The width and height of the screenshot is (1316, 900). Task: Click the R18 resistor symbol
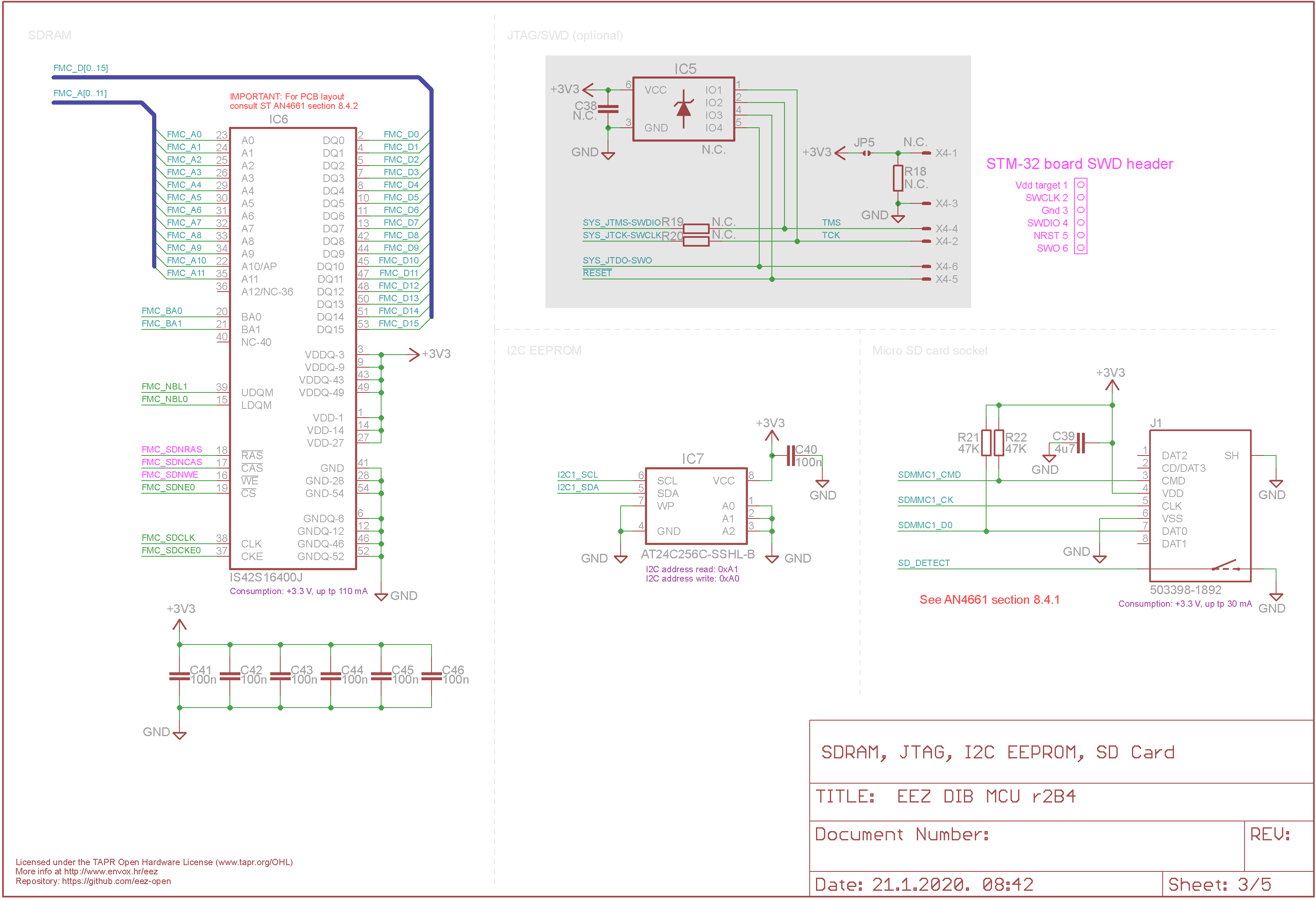click(x=898, y=178)
